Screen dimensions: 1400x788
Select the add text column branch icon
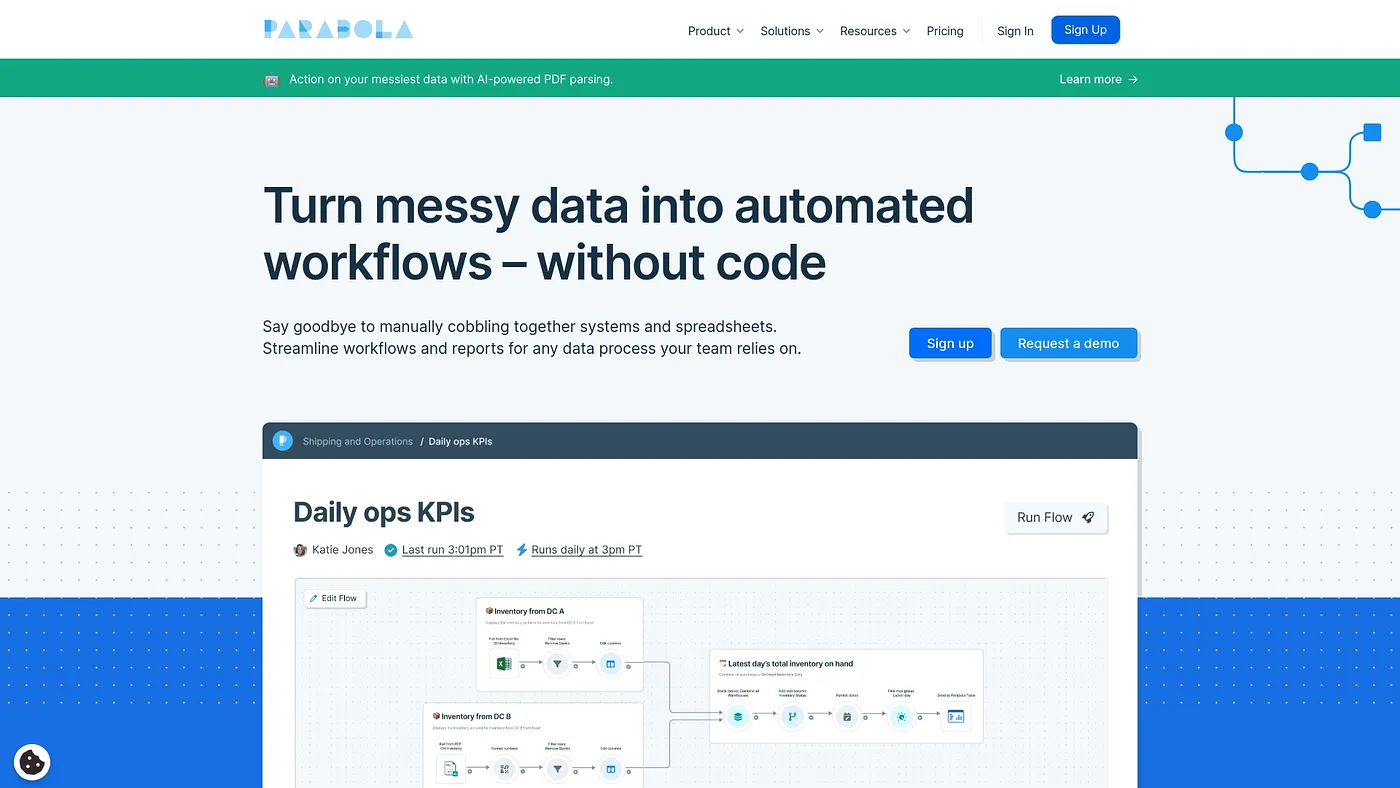tap(792, 716)
